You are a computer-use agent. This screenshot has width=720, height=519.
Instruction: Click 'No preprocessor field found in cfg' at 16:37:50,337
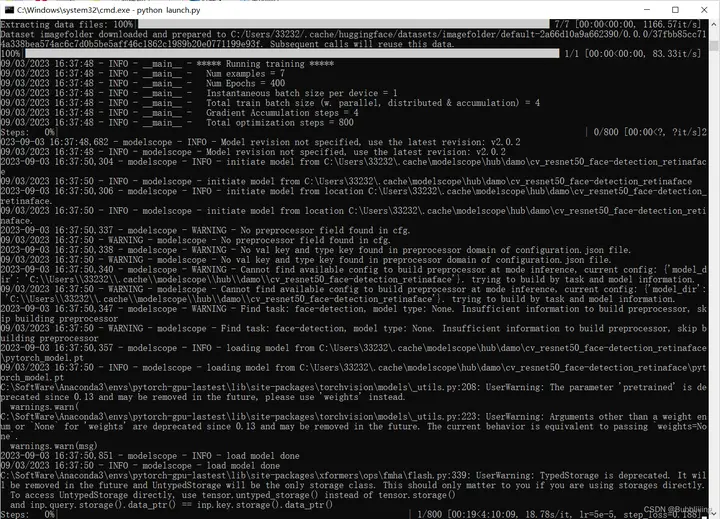(205, 230)
